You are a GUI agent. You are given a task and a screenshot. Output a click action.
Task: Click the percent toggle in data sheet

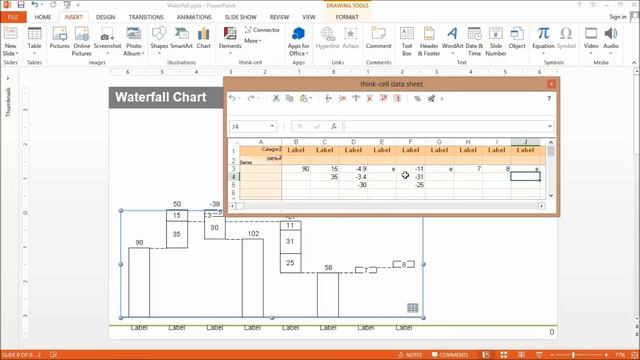click(417, 98)
